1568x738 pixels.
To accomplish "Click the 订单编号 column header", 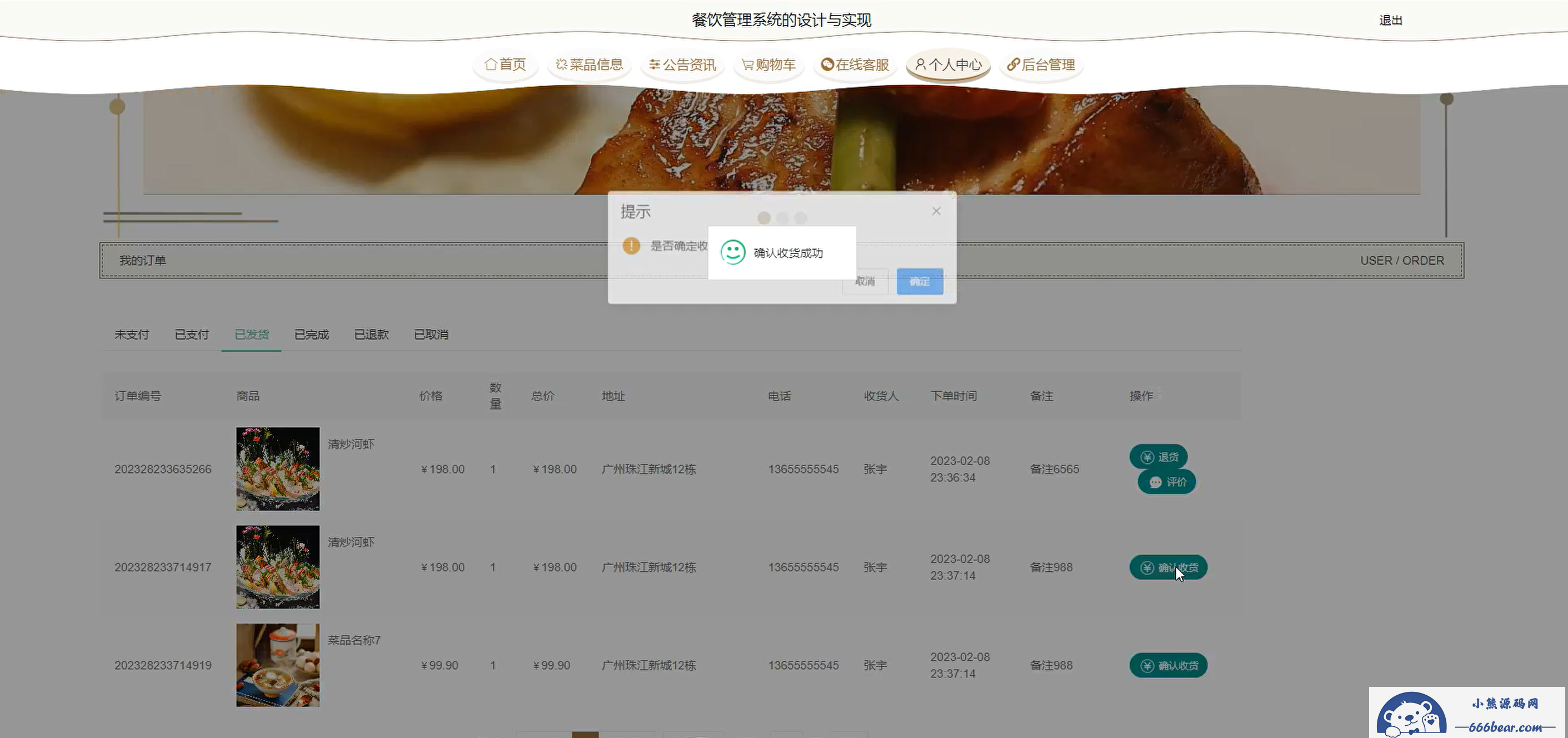I will [138, 396].
